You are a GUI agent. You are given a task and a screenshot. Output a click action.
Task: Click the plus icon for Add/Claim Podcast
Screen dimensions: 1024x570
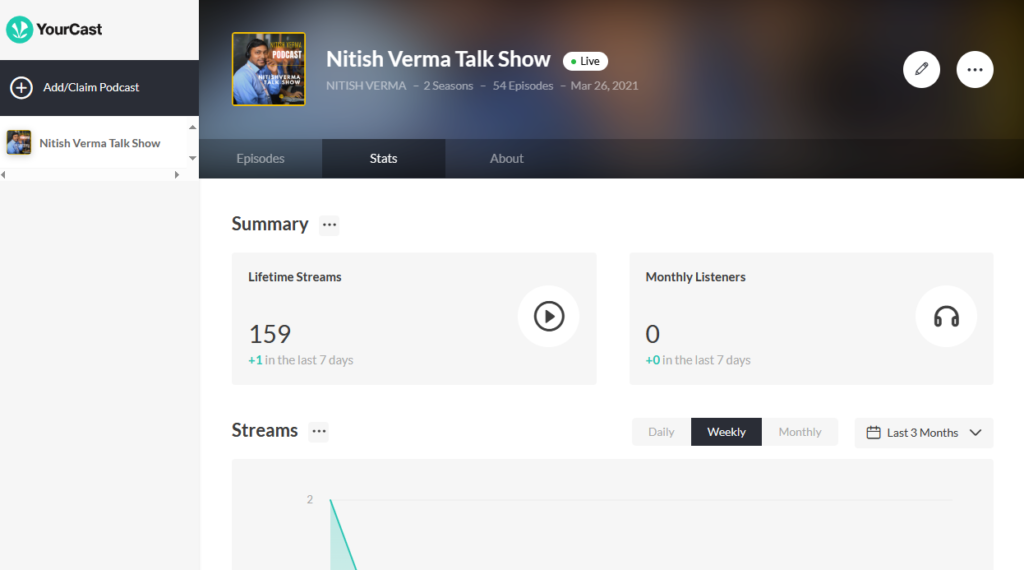point(21,87)
